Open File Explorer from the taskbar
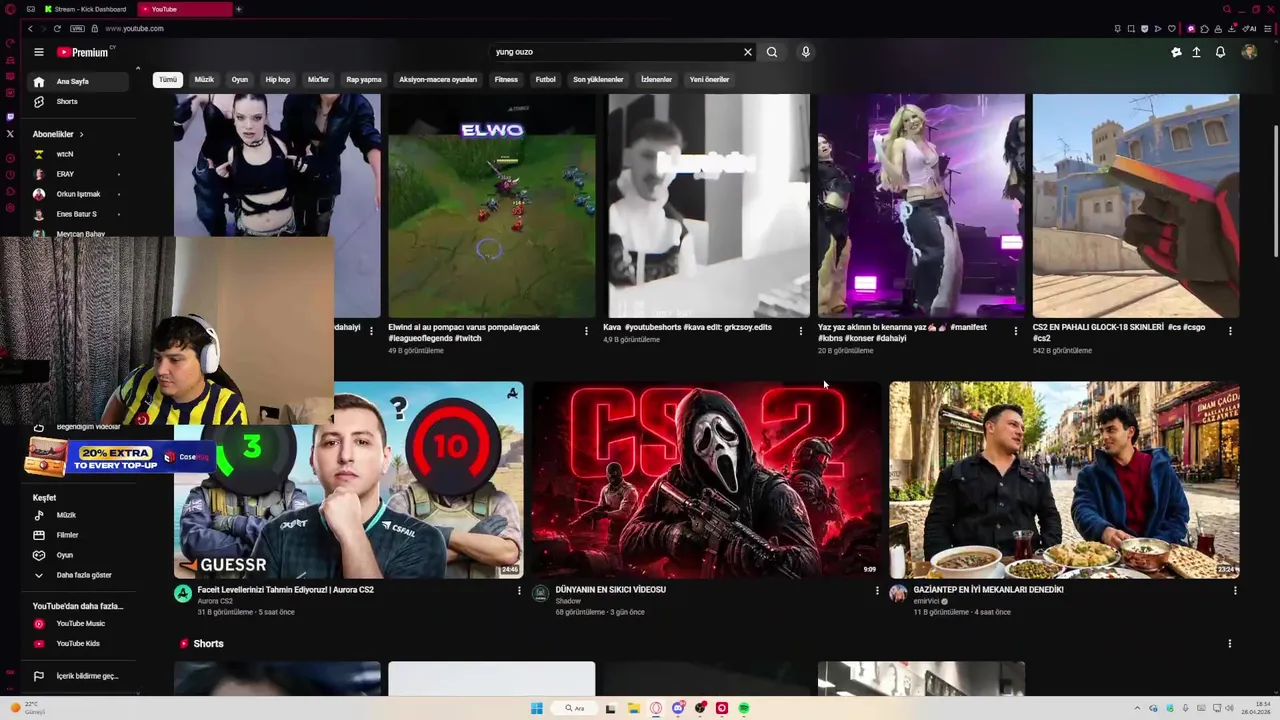 (x=634, y=708)
